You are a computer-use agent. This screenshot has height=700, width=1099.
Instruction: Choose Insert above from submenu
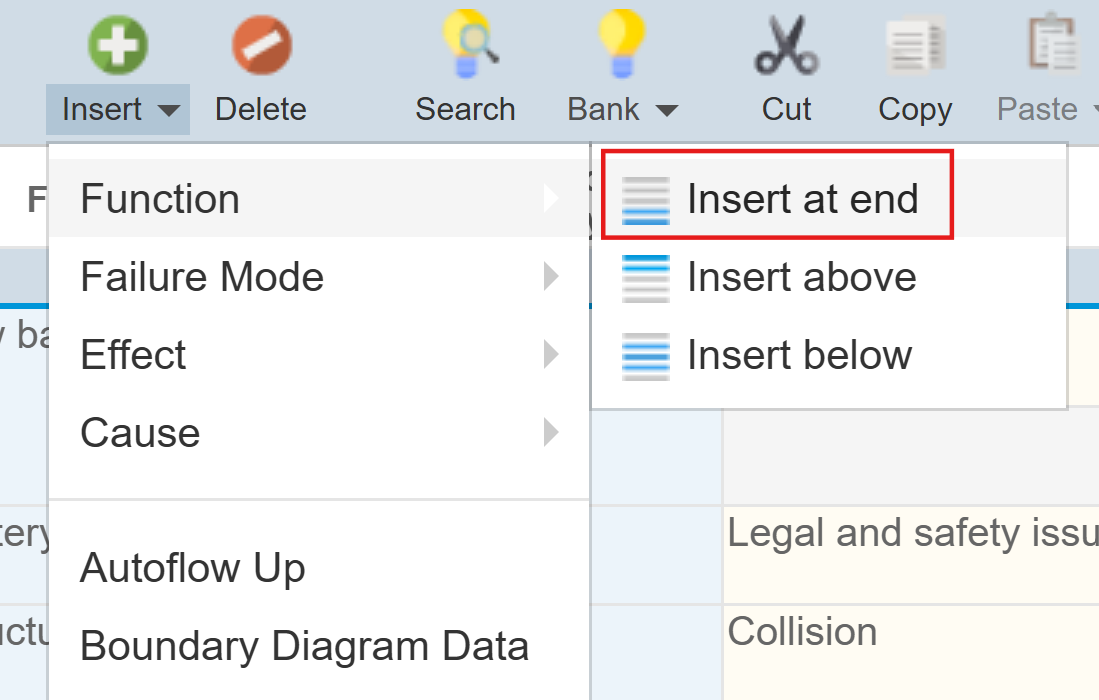(x=801, y=277)
